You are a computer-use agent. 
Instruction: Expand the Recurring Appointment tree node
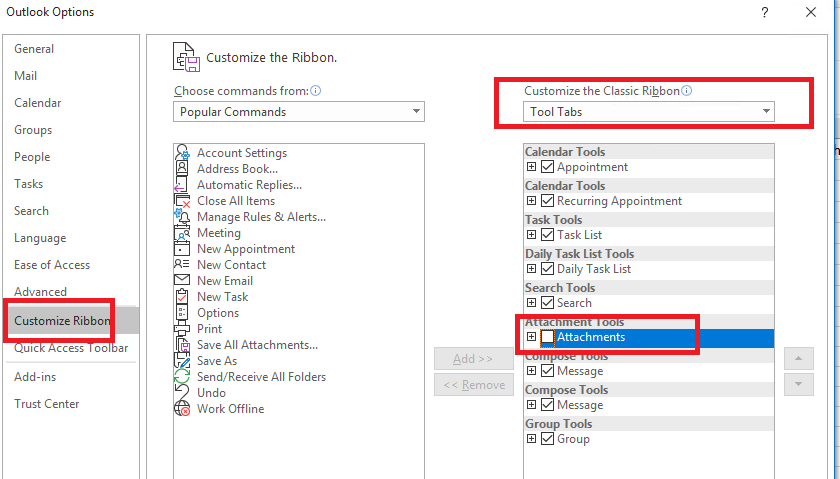coord(531,200)
